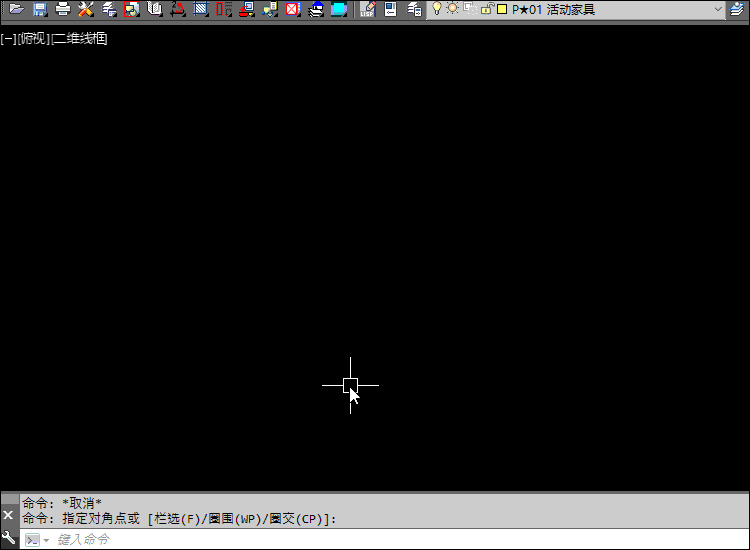750x550 pixels.
Task: Open the 俯视 view controls menu
Action: (x=33, y=39)
